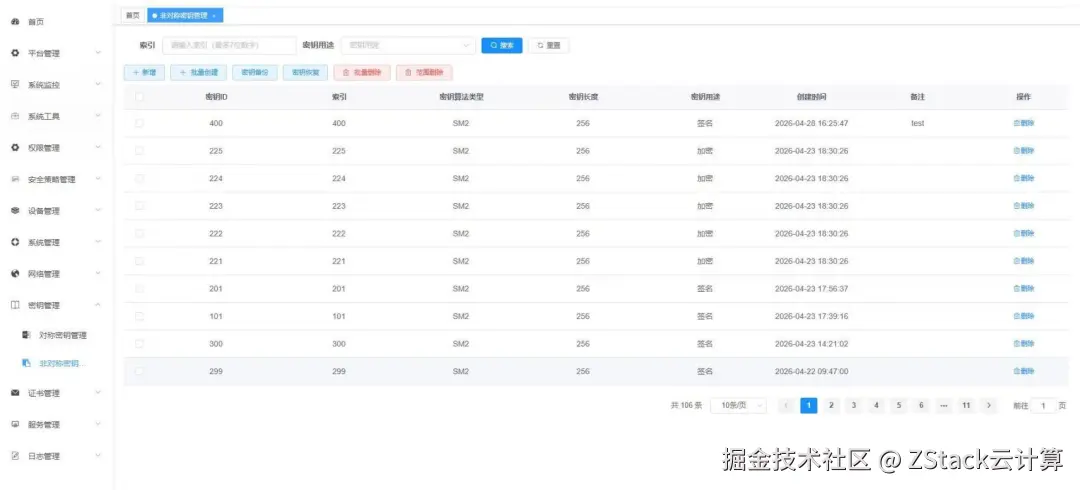Viewport: 1080px width, 490px height.
Task: Toggle select-all checkbox in table header
Action: click(139, 96)
